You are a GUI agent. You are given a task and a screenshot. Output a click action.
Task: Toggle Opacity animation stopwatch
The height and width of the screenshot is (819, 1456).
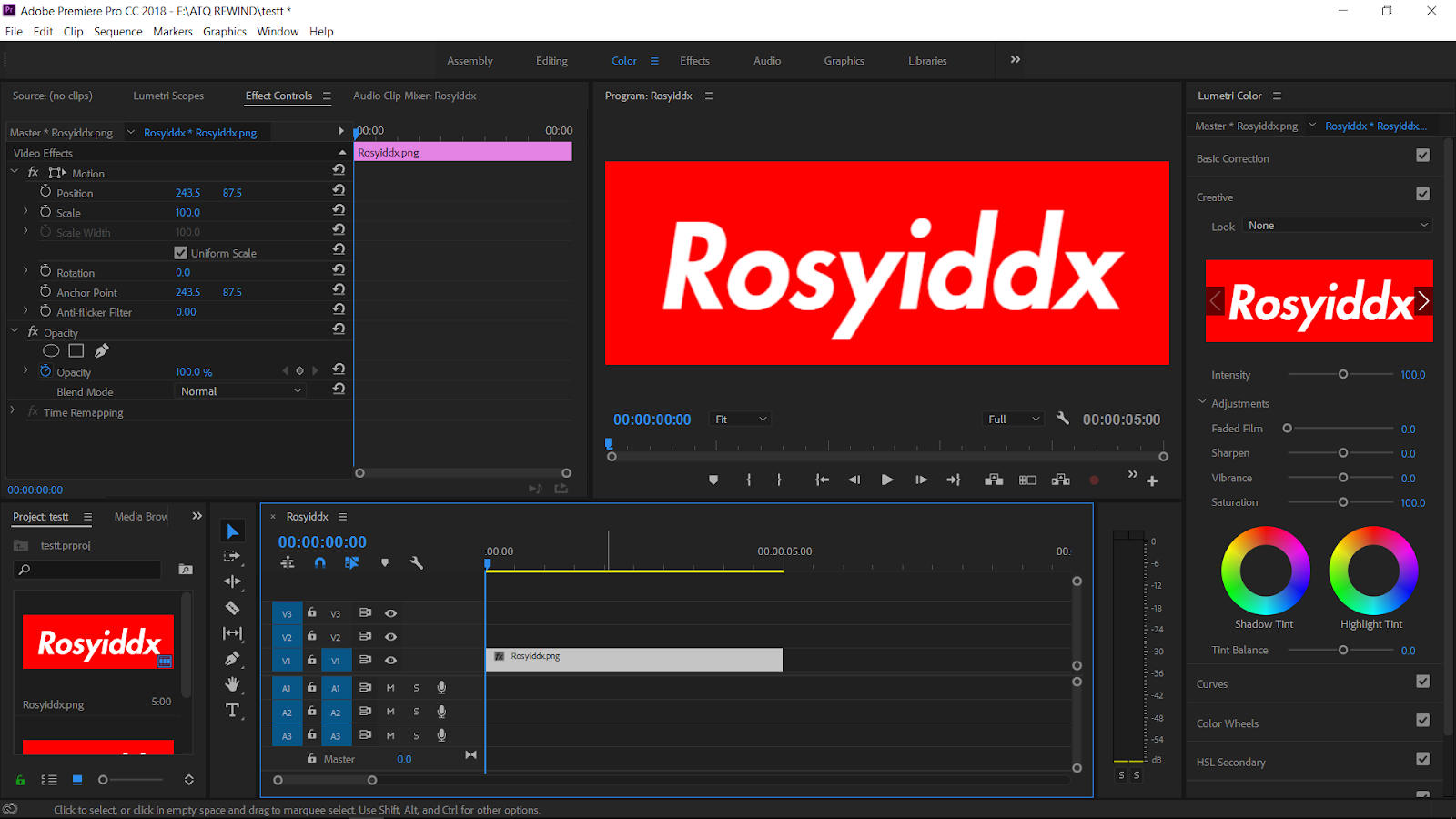pos(45,371)
